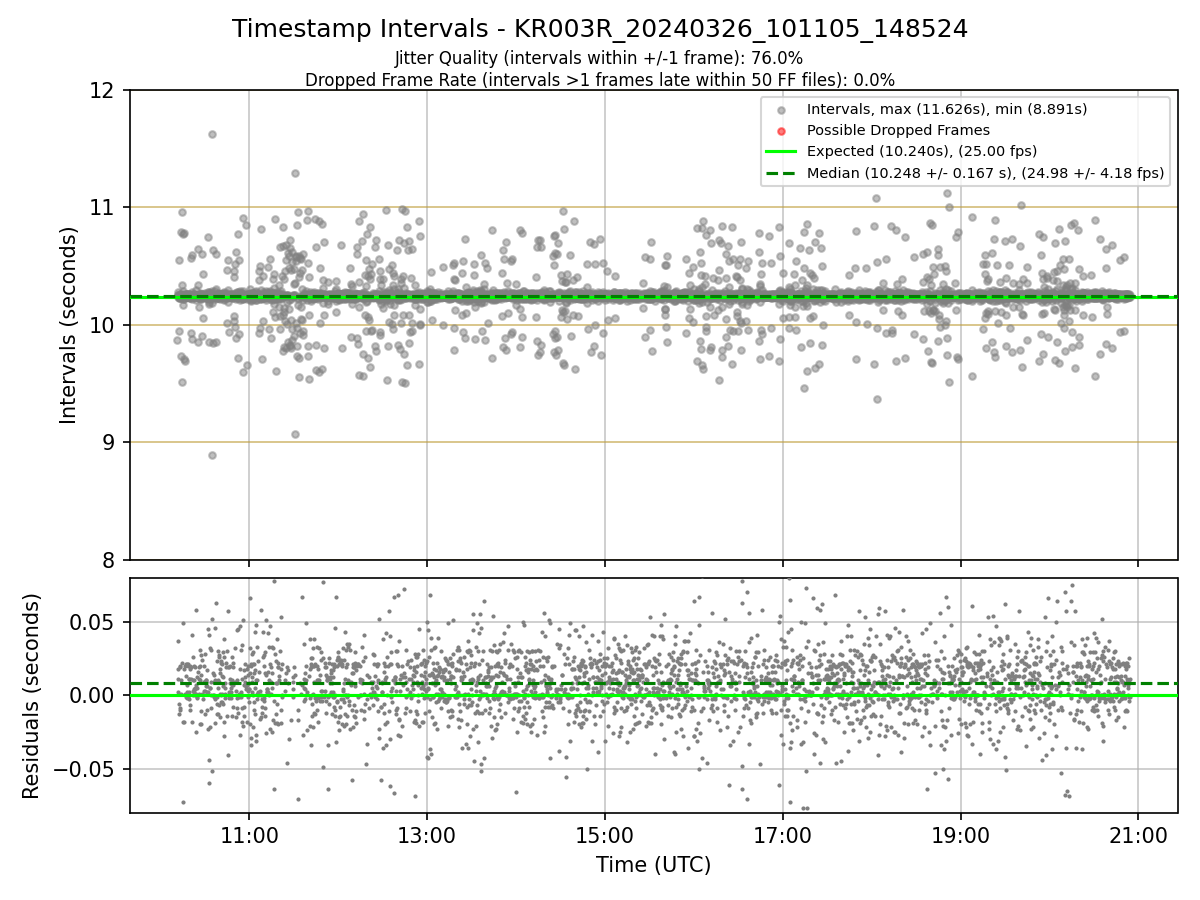Click the 'Intervals (seconds)' y-axis label
The height and width of the screenshot is (900, 1200).
[x=69, y=325]
